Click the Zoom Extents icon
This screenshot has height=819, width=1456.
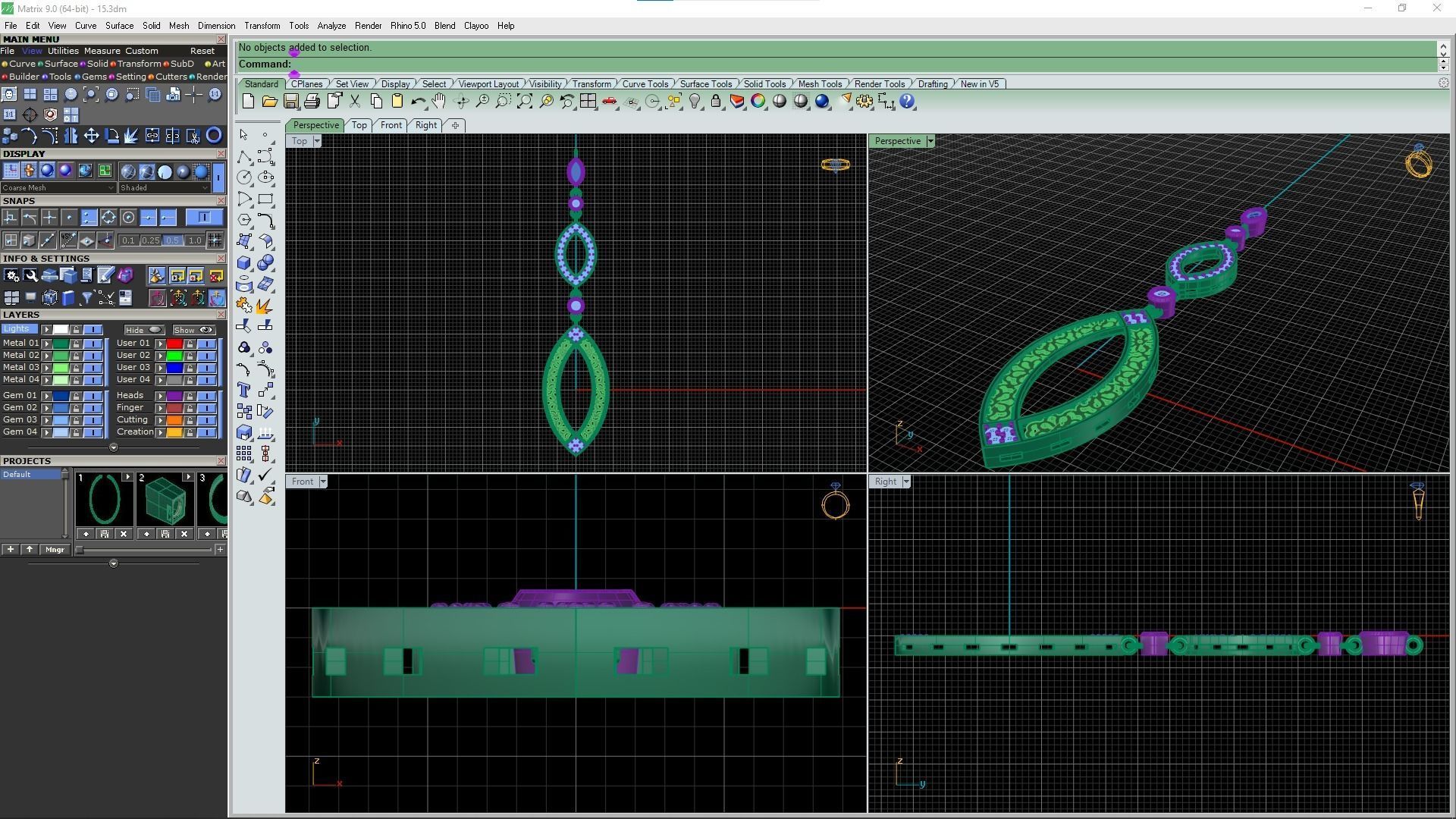525,102
